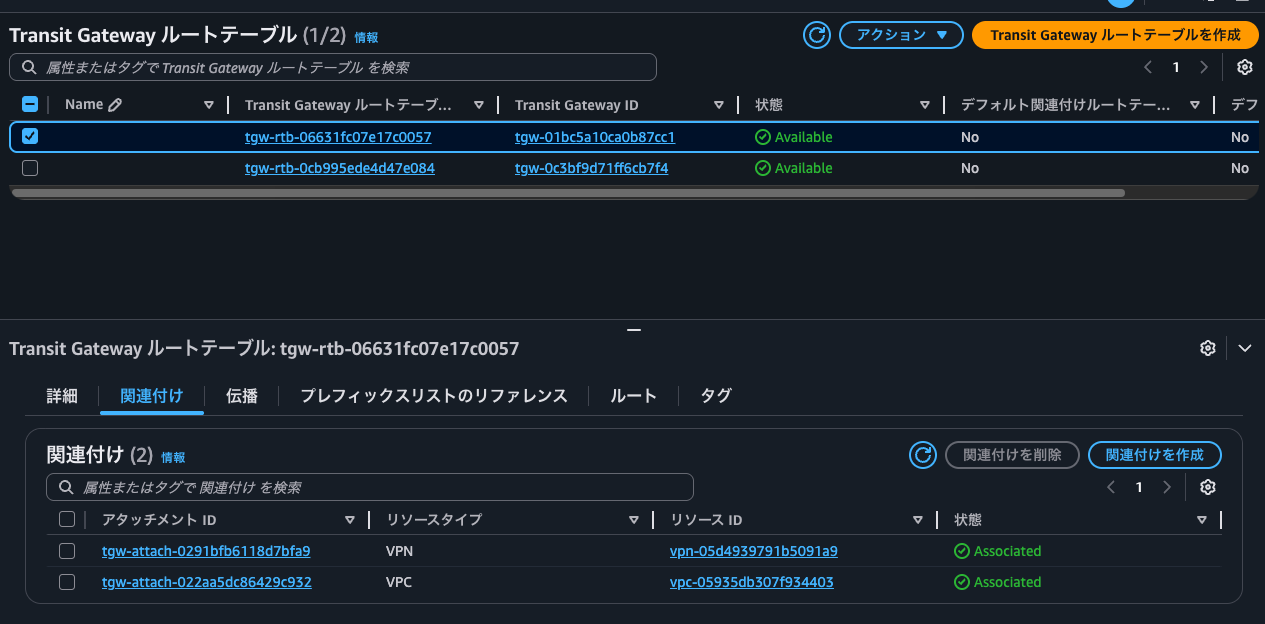
Task: Switch to the 伝播 tab
Action: [242, 396]
